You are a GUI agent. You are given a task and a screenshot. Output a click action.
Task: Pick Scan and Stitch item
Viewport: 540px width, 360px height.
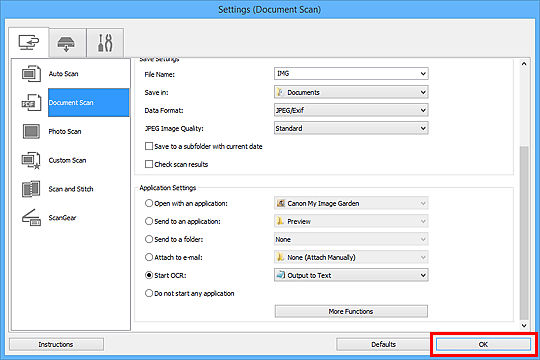(71, 189)
